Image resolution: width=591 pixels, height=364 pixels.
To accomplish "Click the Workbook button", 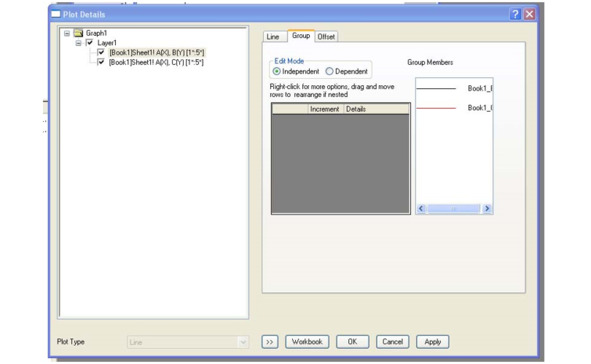I will 307,342.
